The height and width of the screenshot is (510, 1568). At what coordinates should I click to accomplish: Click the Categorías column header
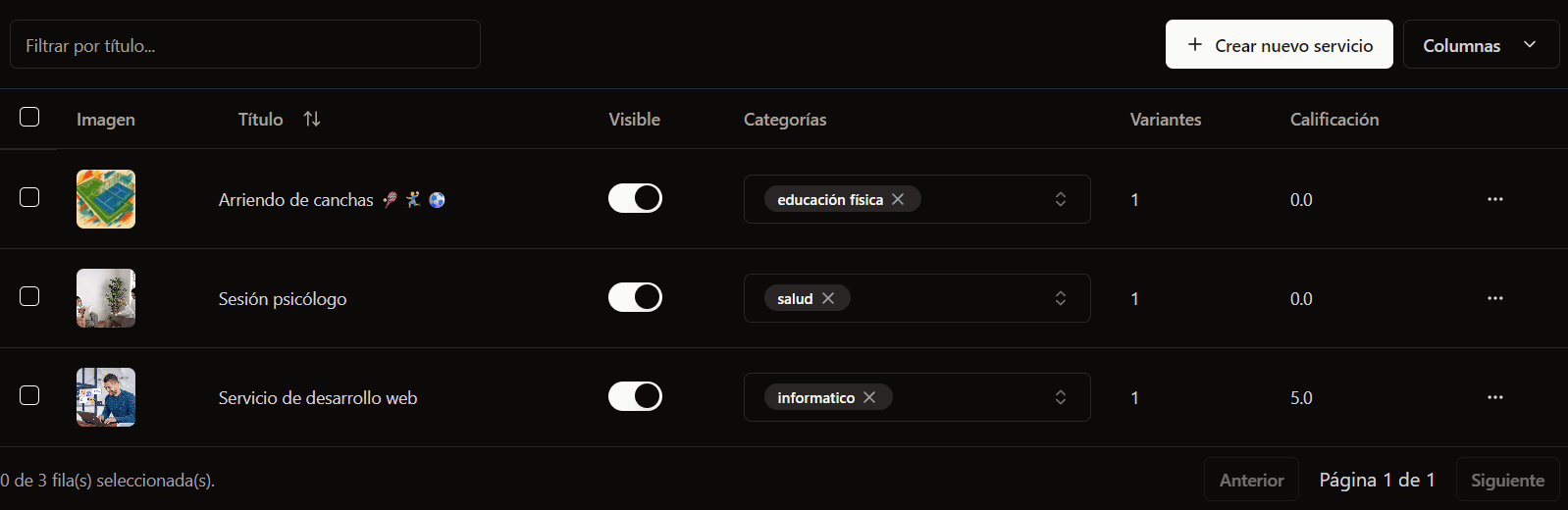point(785,119)
